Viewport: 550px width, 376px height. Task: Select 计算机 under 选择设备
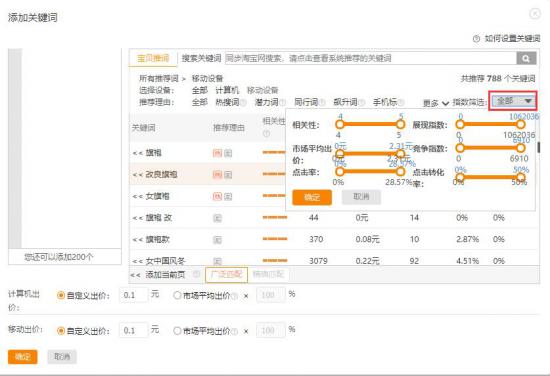pos(227,90)
